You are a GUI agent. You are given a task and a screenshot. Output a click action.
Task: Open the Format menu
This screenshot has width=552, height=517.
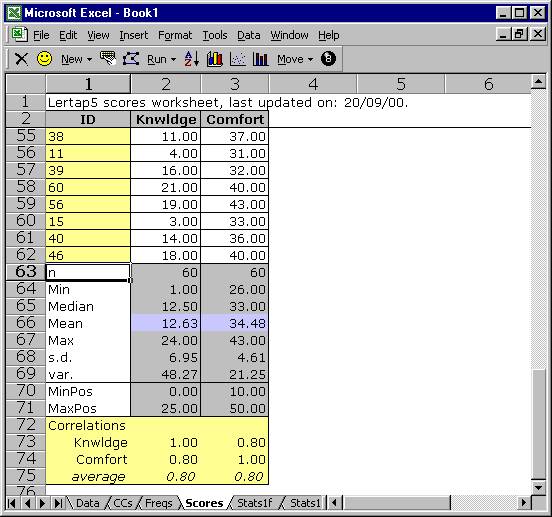[175, 35]
